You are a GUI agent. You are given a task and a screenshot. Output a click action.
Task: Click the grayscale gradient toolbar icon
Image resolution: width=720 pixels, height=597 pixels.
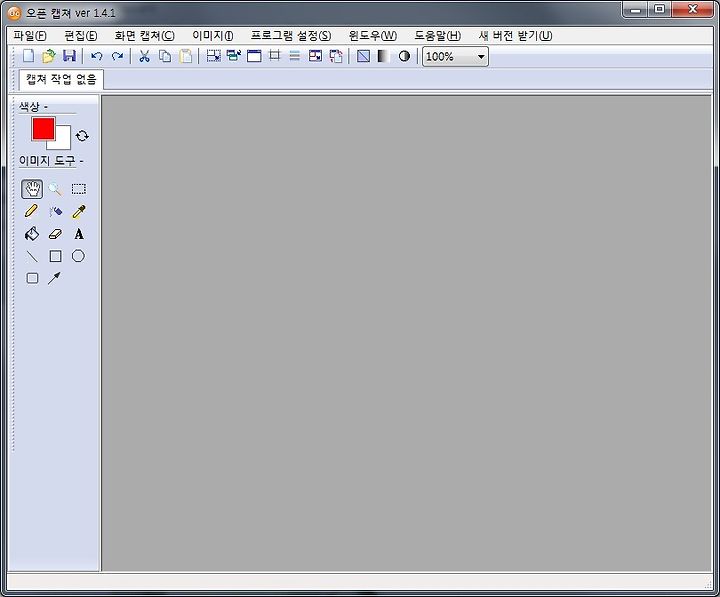coord(383,56)
